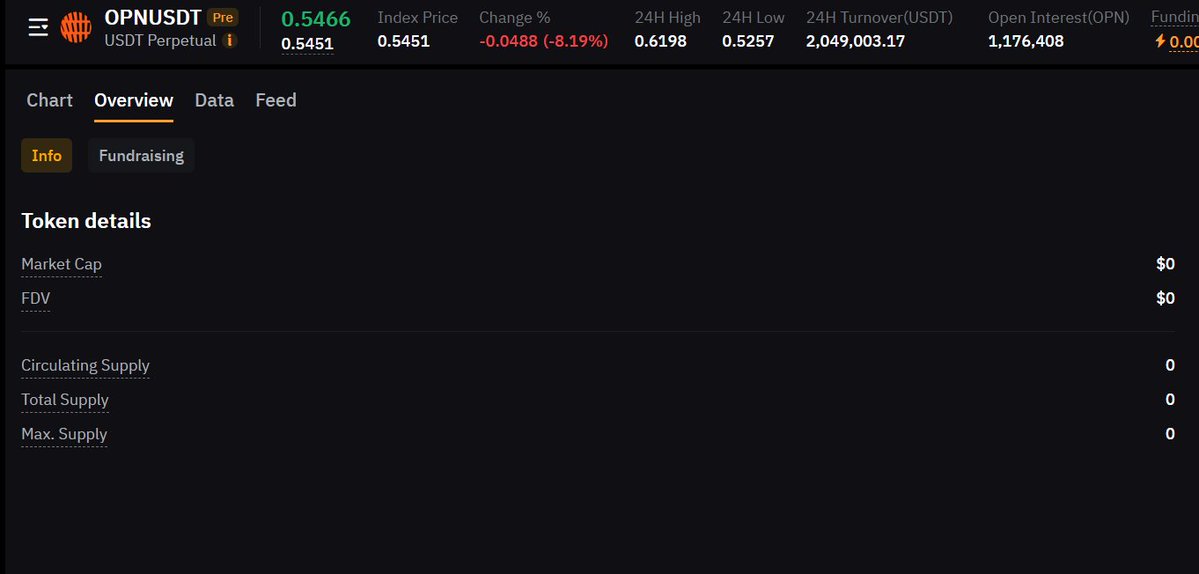Viewport: 1199px width, 574px height.
Task: Click the Open Interest value 1,176,408
Action: pyautogui.click(x=1026, y=41)
